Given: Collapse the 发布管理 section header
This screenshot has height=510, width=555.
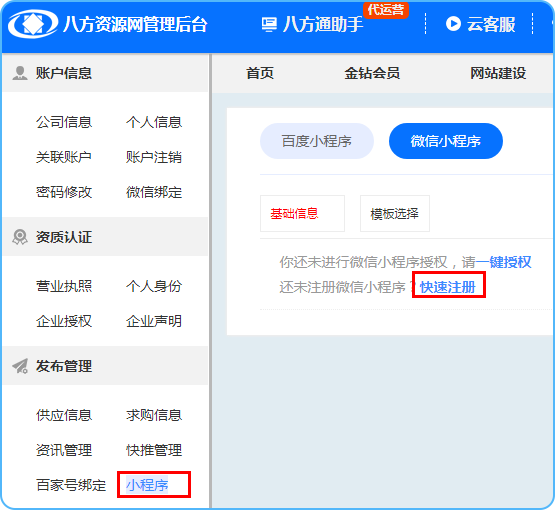Looking at the screenshot, I should click(105, 366).
